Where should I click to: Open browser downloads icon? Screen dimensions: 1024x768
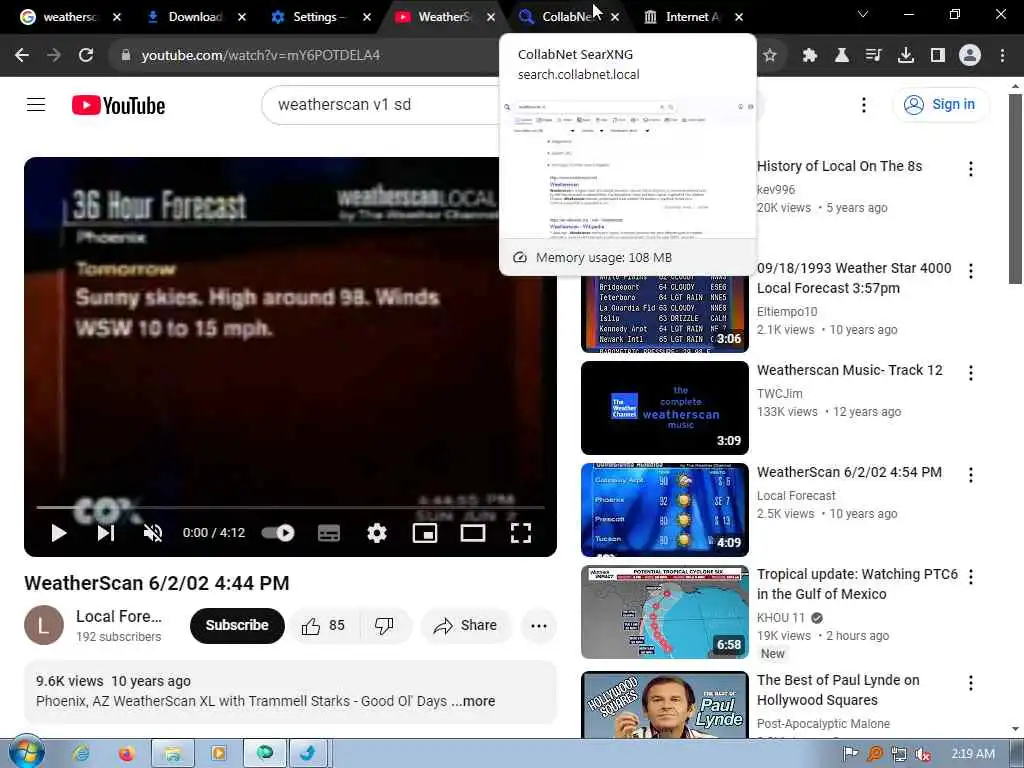point(905,55)
